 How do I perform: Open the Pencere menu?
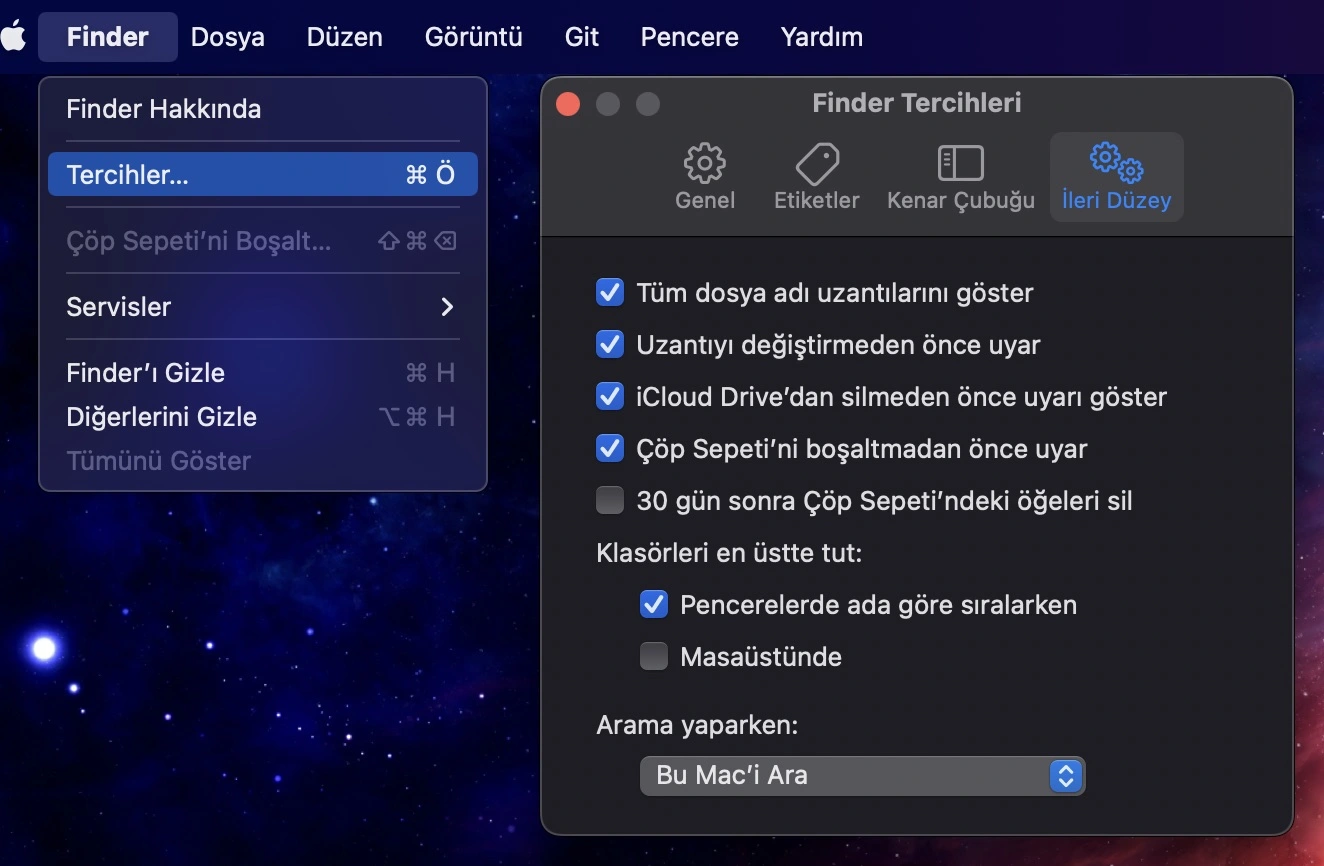690,37
